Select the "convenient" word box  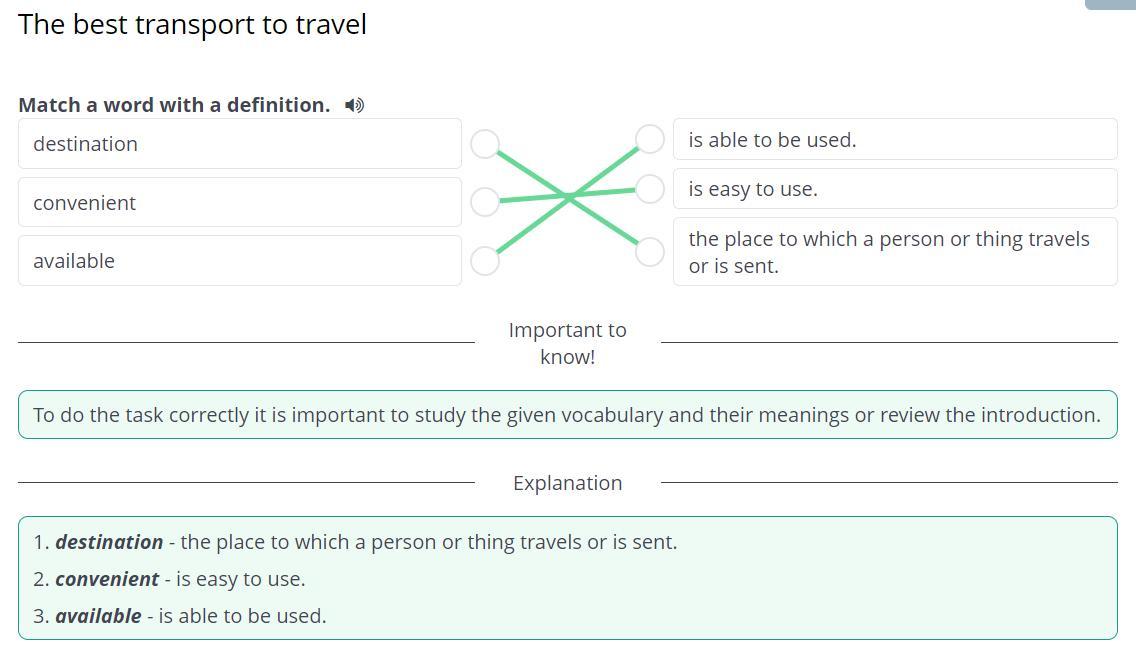click(240, 202)
